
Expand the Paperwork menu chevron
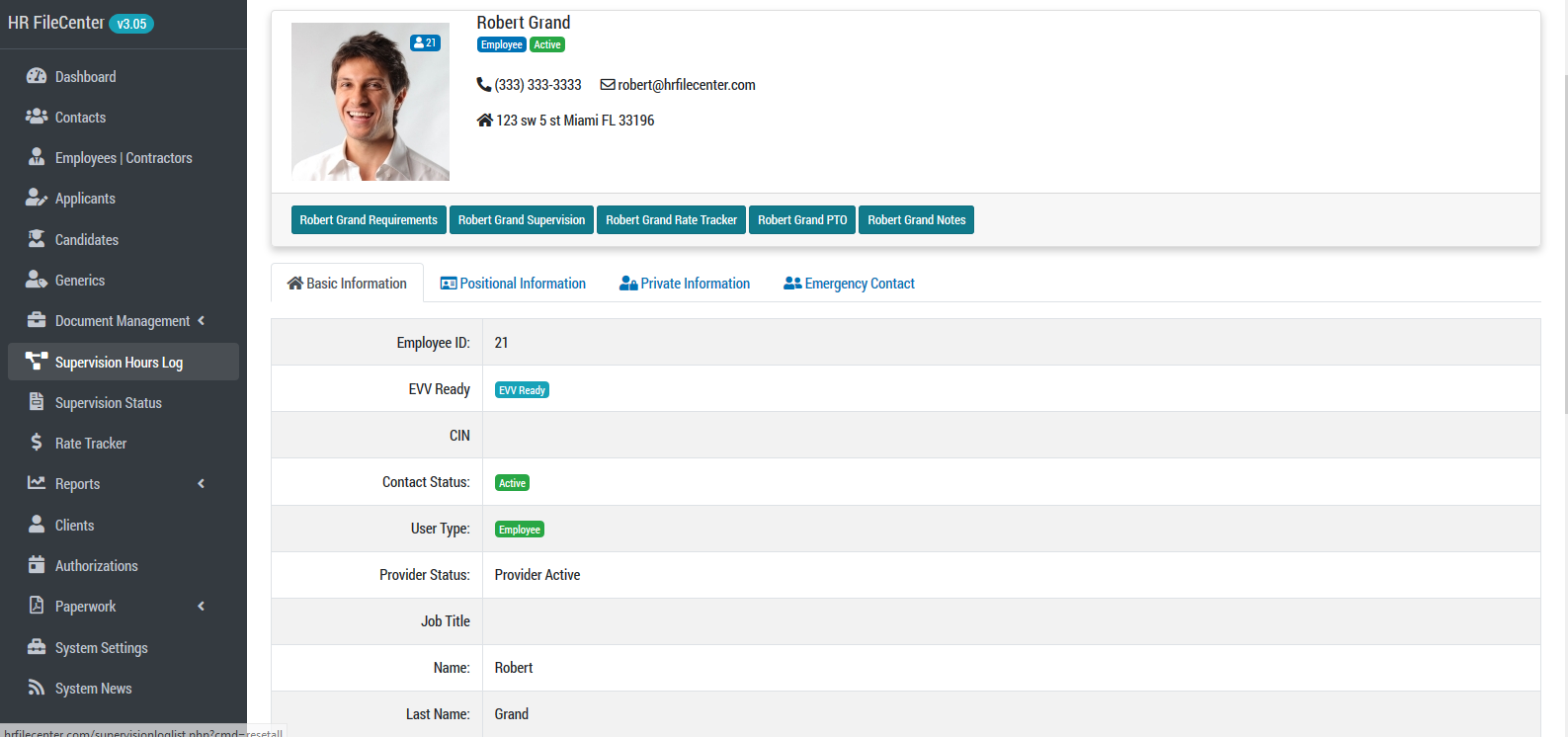point(202,606)
